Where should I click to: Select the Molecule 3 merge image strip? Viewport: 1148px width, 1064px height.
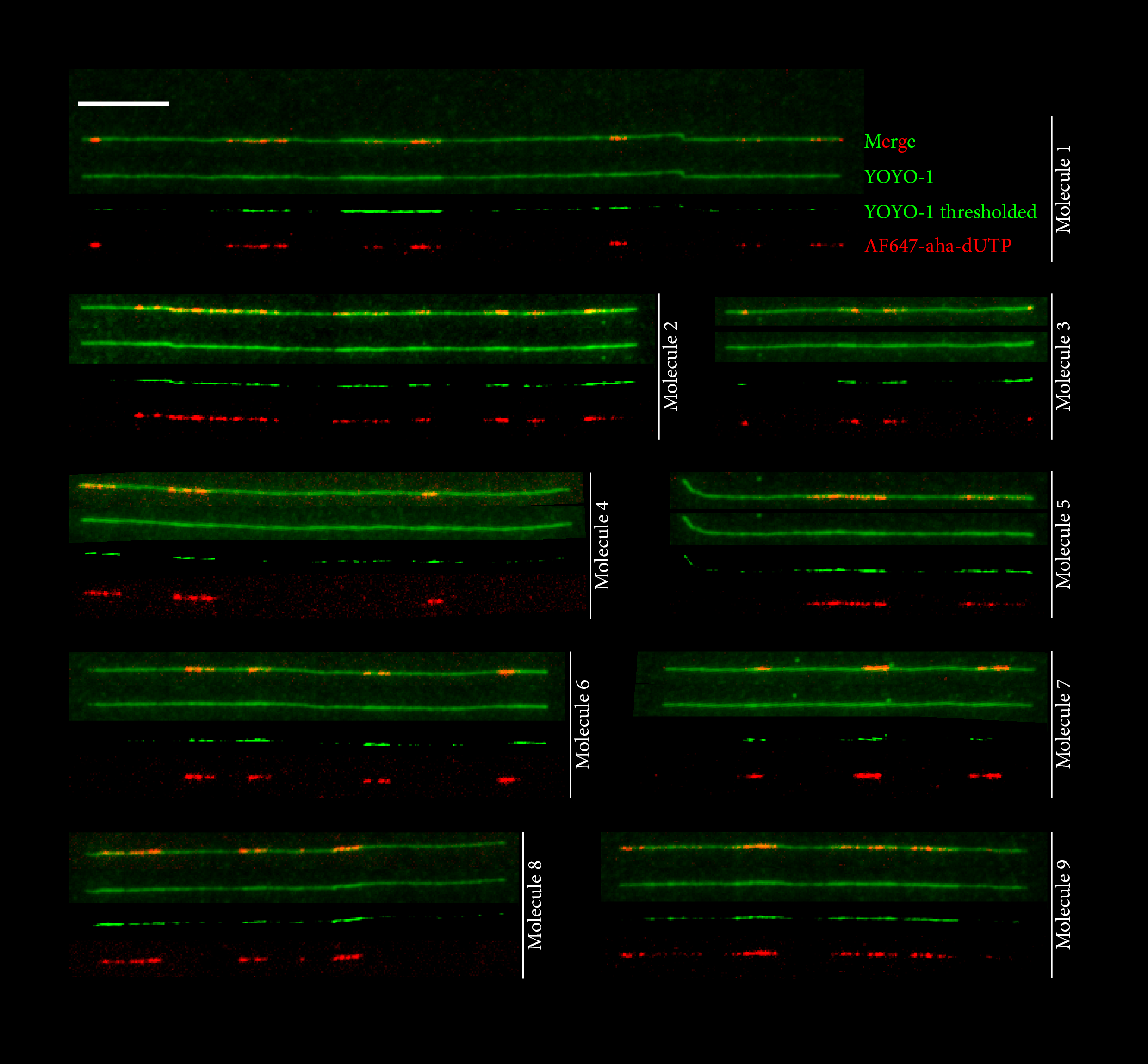pyautogui.click(x=881, y=311)
